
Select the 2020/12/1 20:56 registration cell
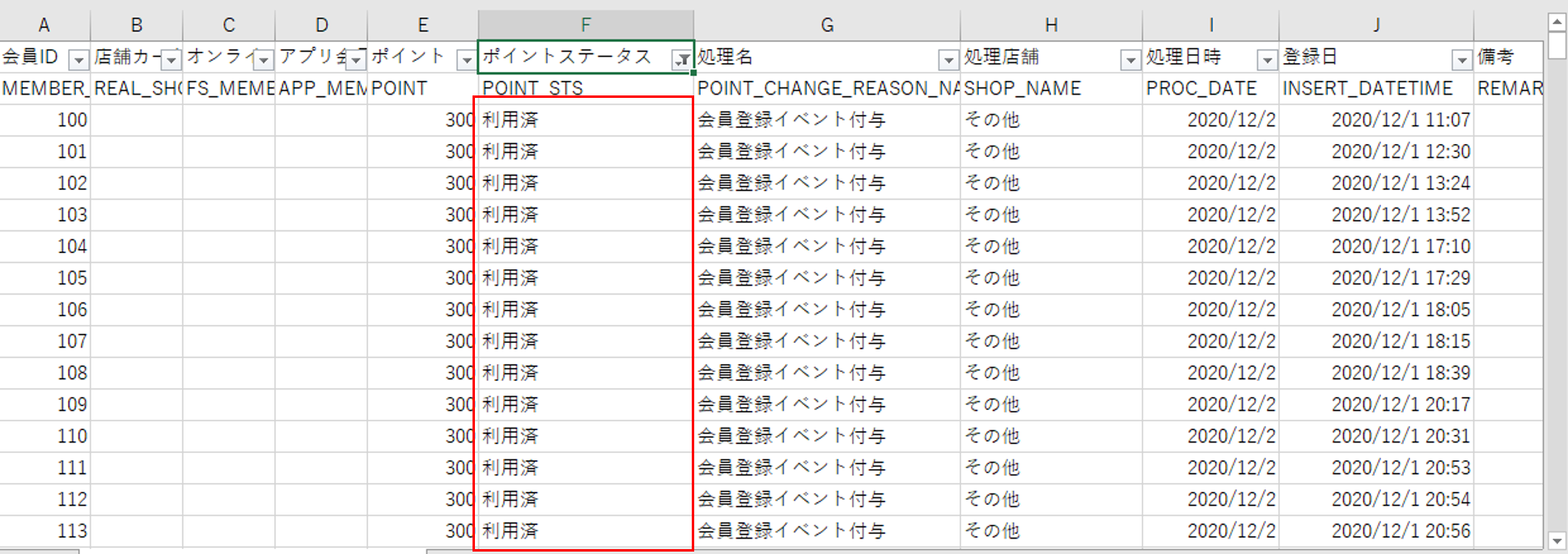tap(1375, 531)
